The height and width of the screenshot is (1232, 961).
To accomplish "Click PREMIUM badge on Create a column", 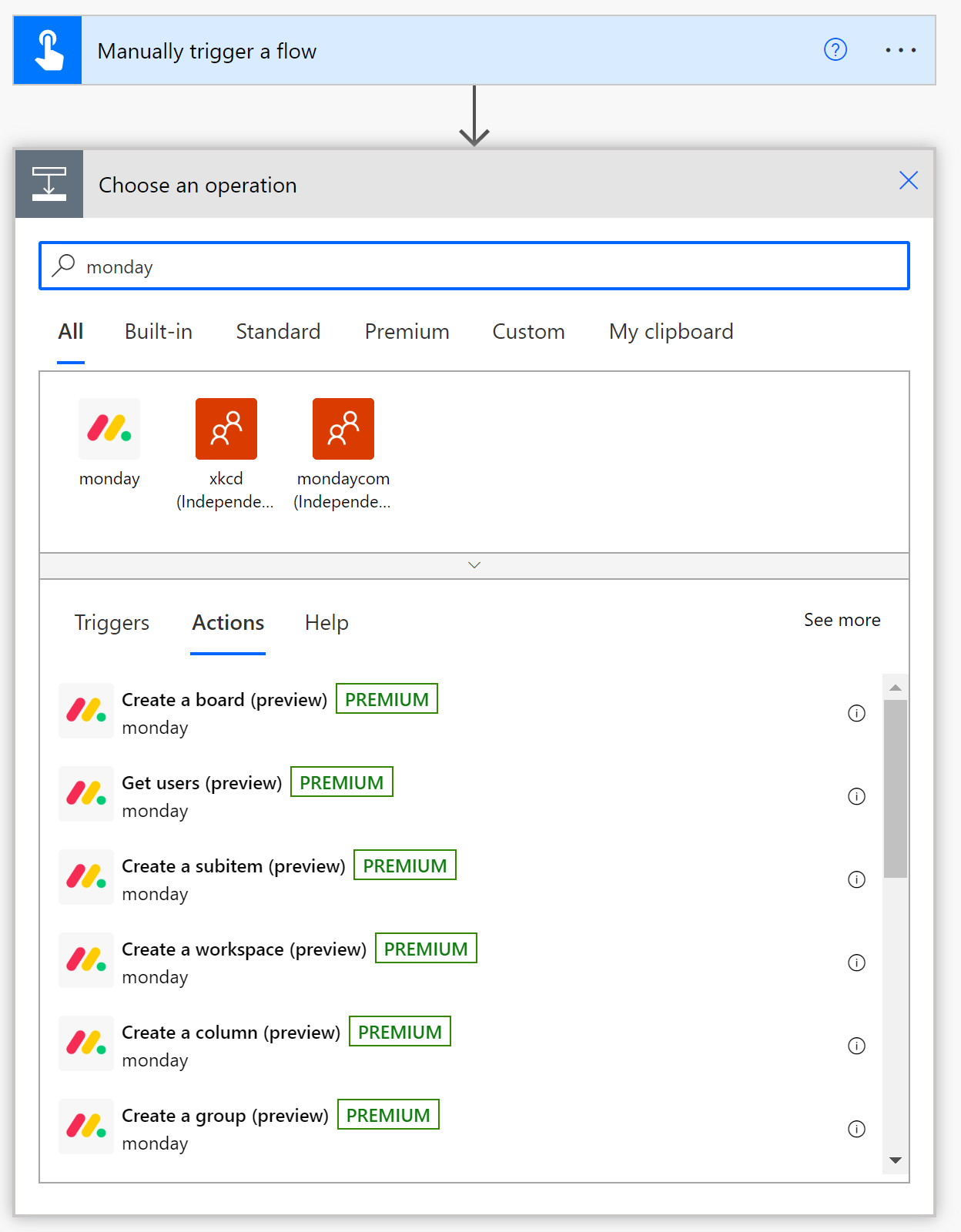I will tap(400, 1032).
